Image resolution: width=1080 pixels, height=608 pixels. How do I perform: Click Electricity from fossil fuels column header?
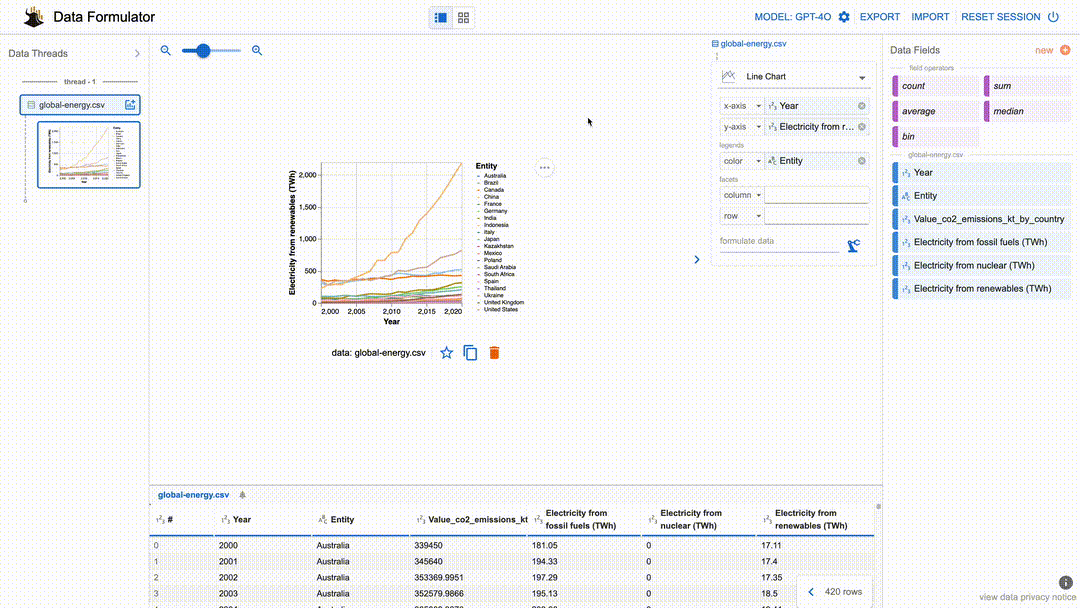[585, 520]
